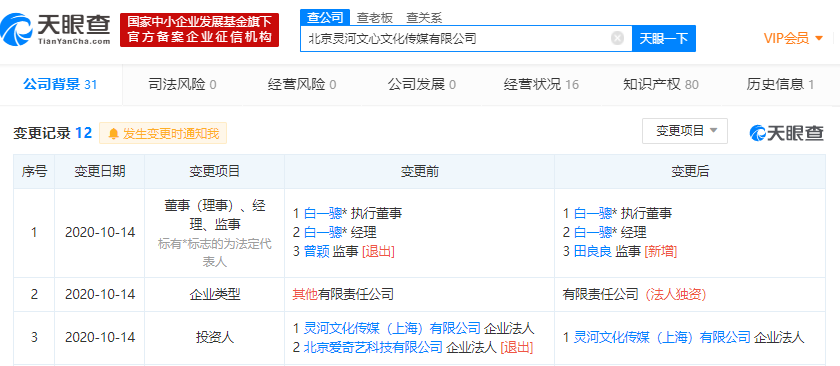Click the 有限责任公司（法人独资）text
Image resolution: width=840 pixels, height=366 pixels.
point(634,294)
